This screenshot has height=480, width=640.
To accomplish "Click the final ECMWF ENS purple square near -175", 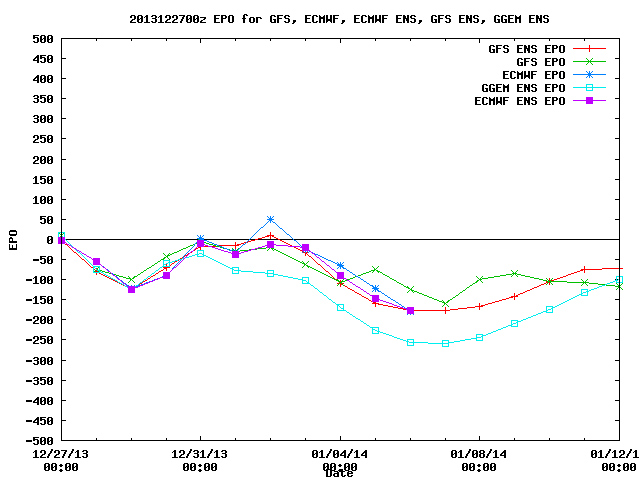I will click(410, 311).
